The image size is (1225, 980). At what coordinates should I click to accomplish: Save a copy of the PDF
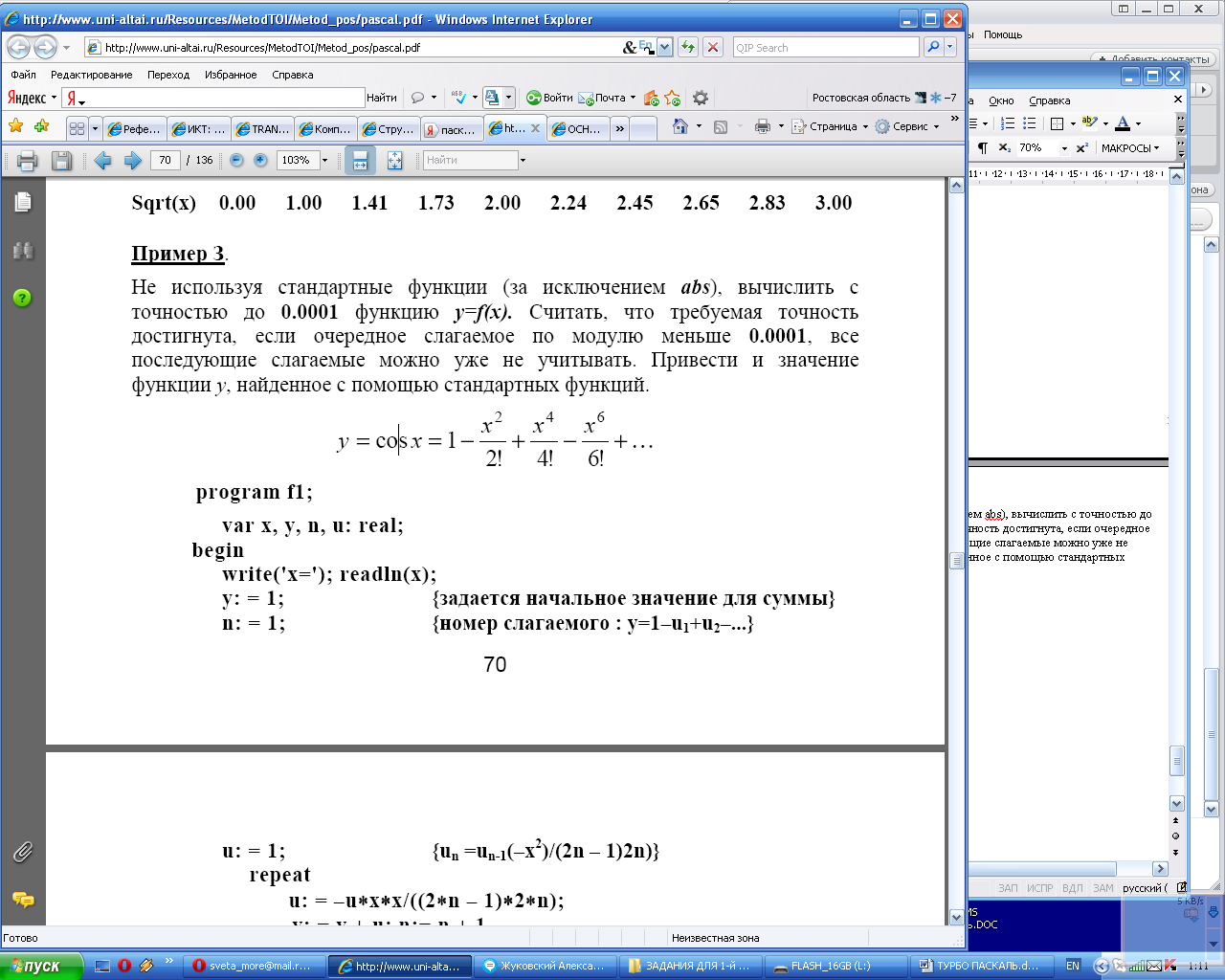pos(61,161)
